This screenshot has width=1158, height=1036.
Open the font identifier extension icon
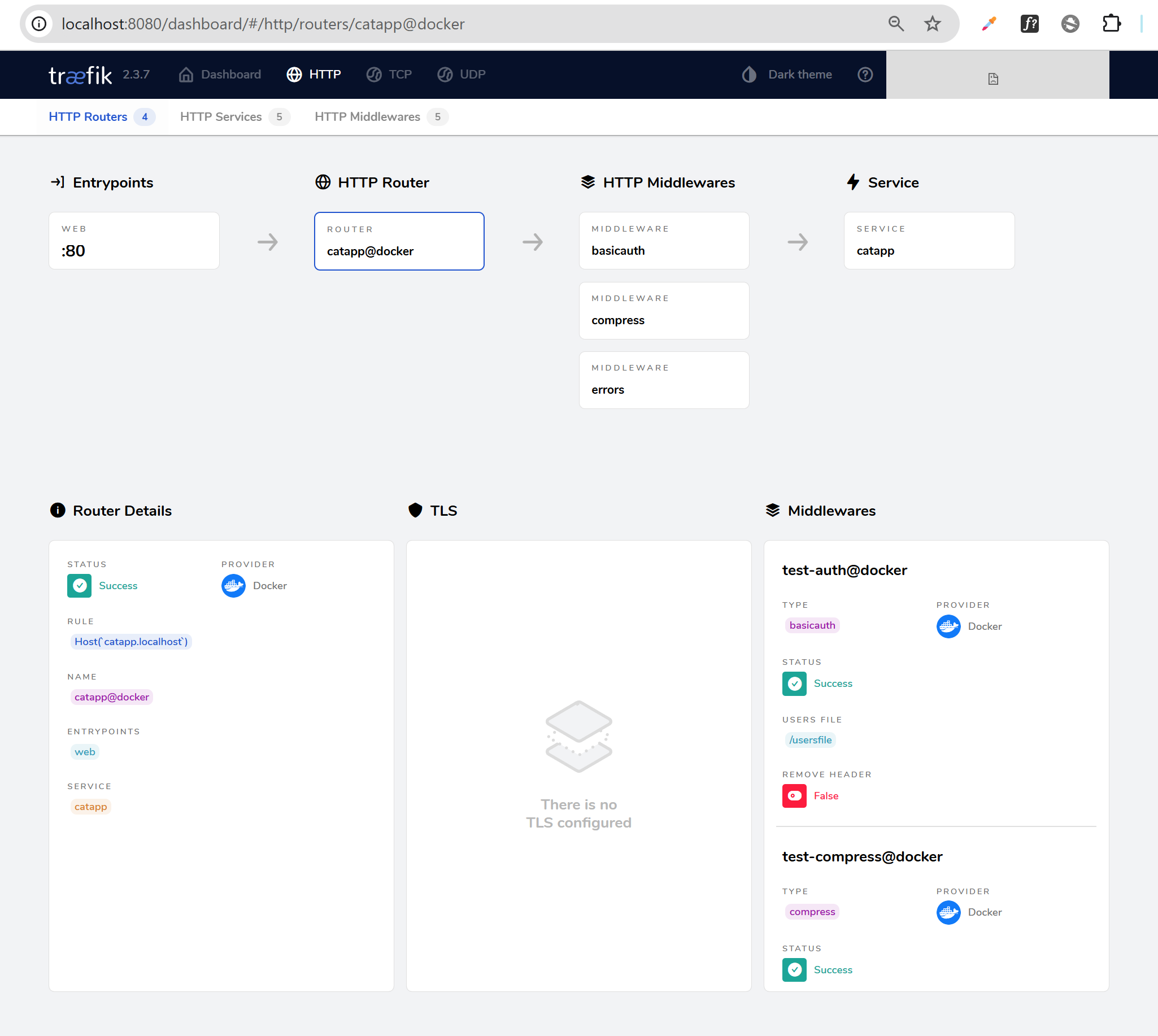point(1029,24)
